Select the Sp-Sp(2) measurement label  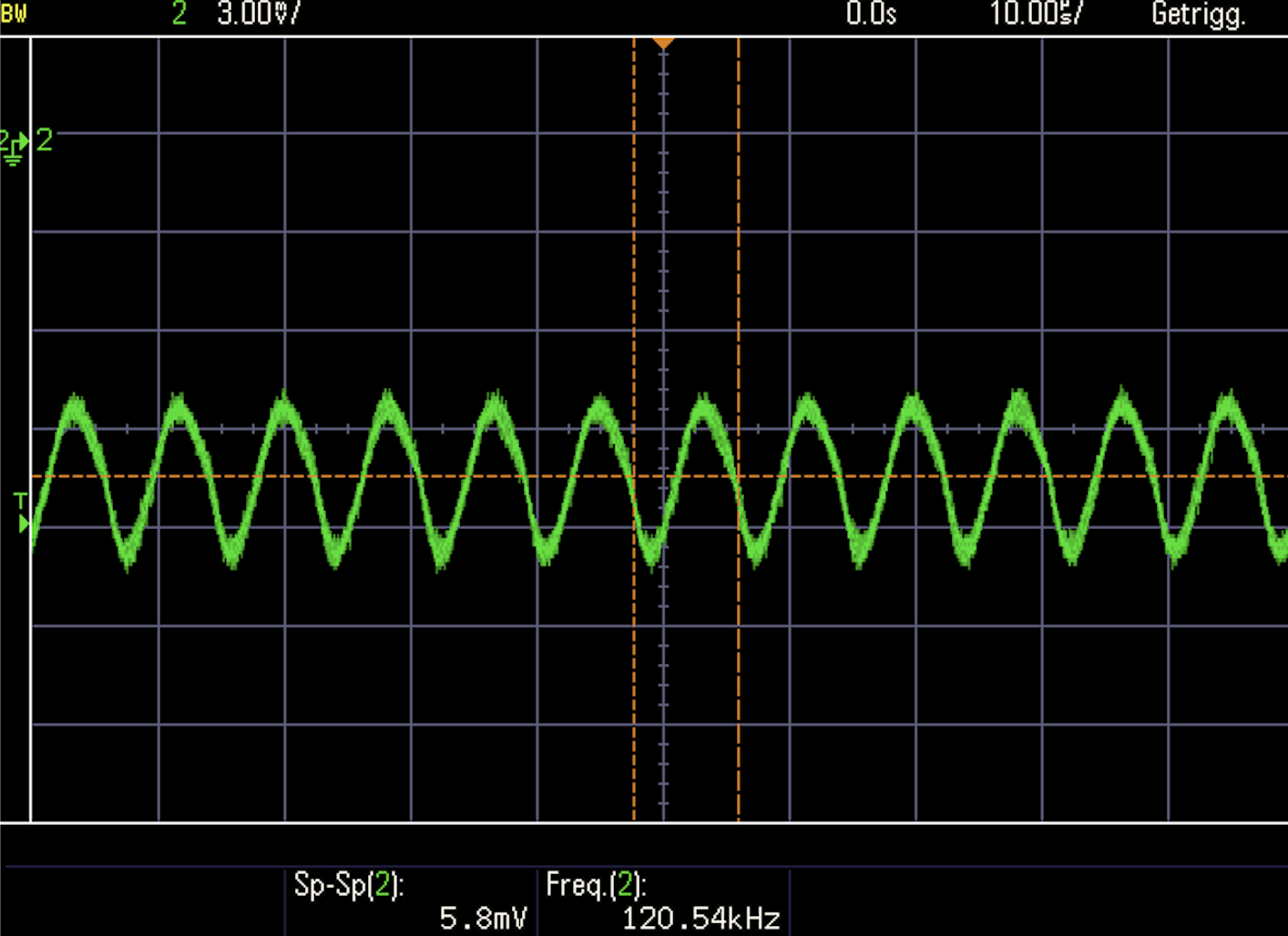(348, 884)
